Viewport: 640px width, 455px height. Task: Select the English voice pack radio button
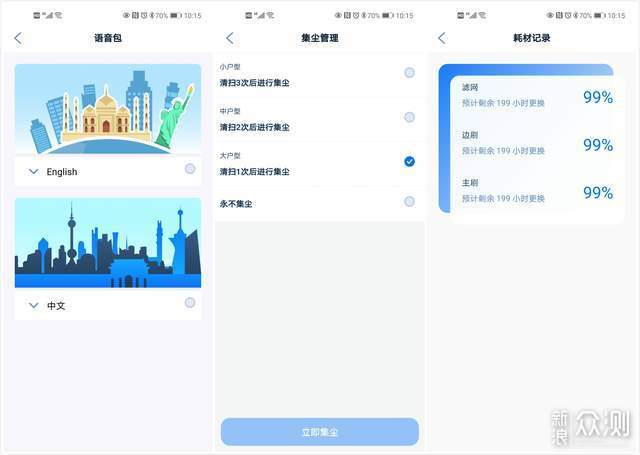coord(190,169)
